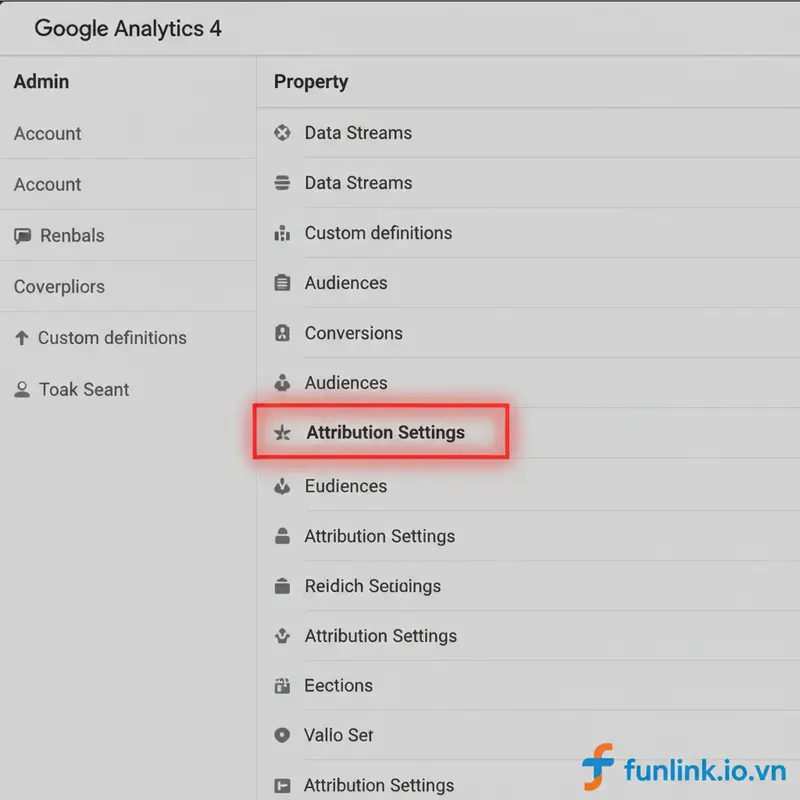Click the Vallo Set circle icon
The image size is (800, 800).
tap(284, 735)
